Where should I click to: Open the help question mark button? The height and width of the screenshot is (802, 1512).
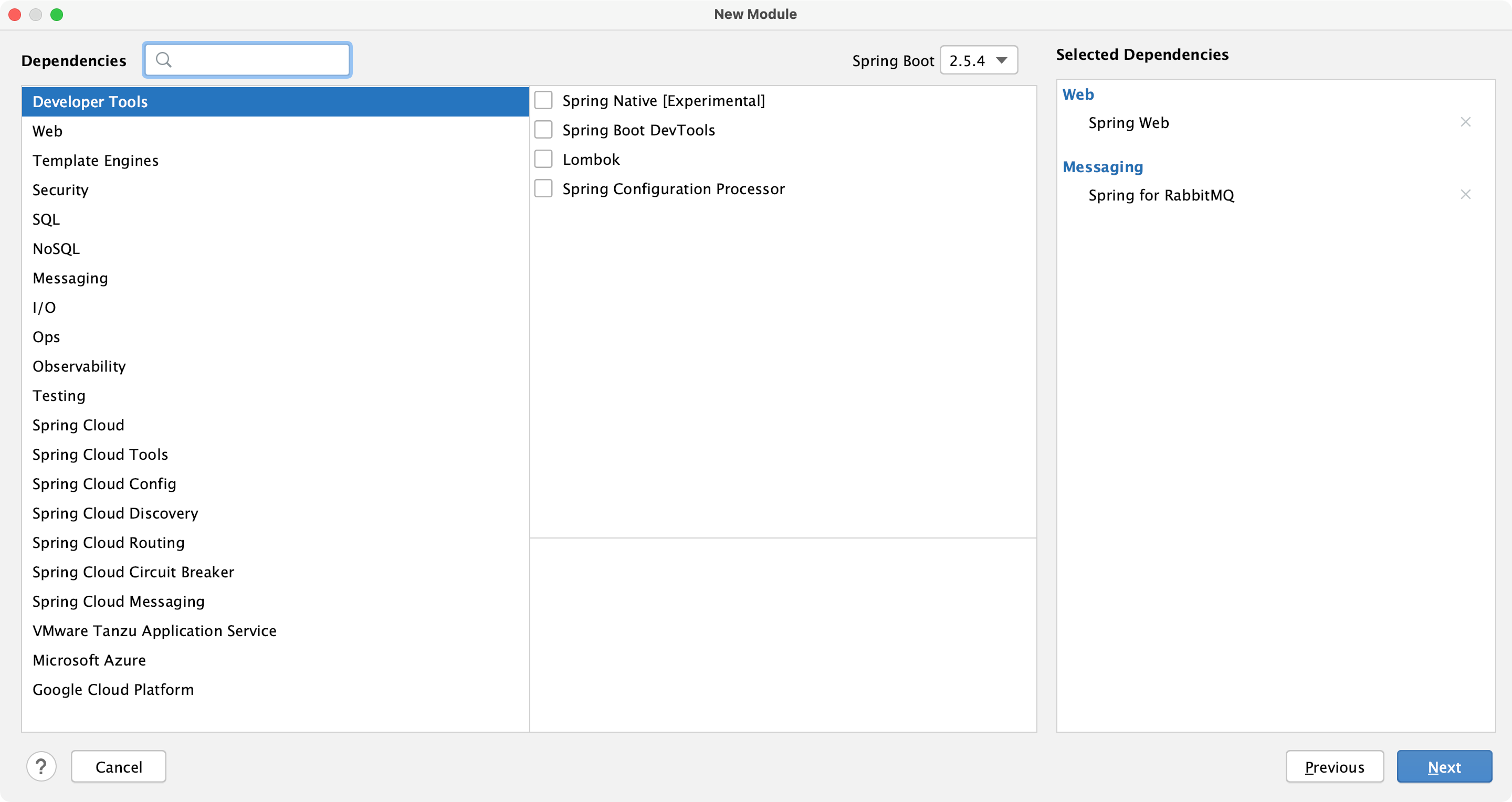pyautogui.click(x=41, y=766)
